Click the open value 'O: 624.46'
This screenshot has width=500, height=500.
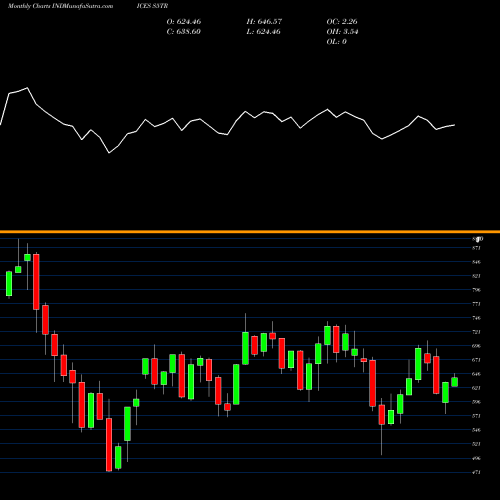[x=184, y=22]
